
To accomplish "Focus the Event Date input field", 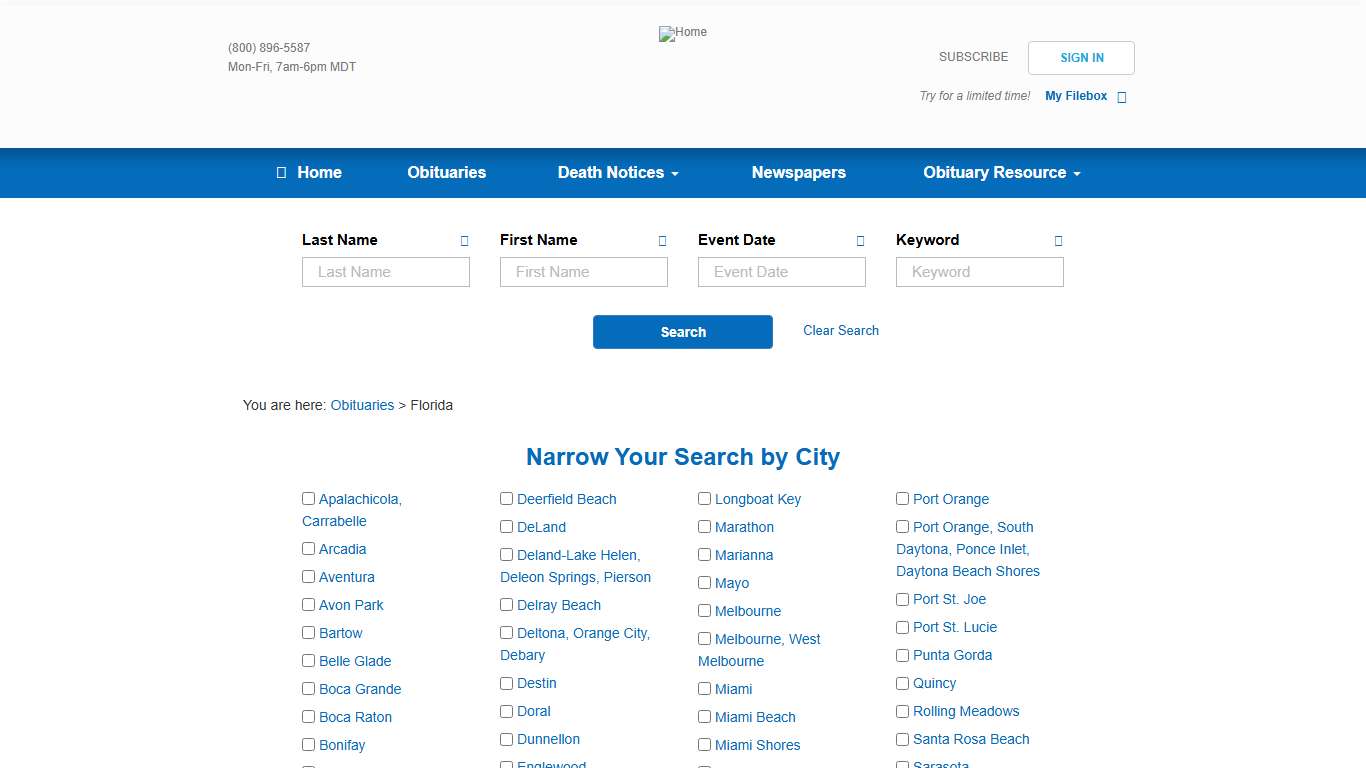I will [x=781, y=272].
